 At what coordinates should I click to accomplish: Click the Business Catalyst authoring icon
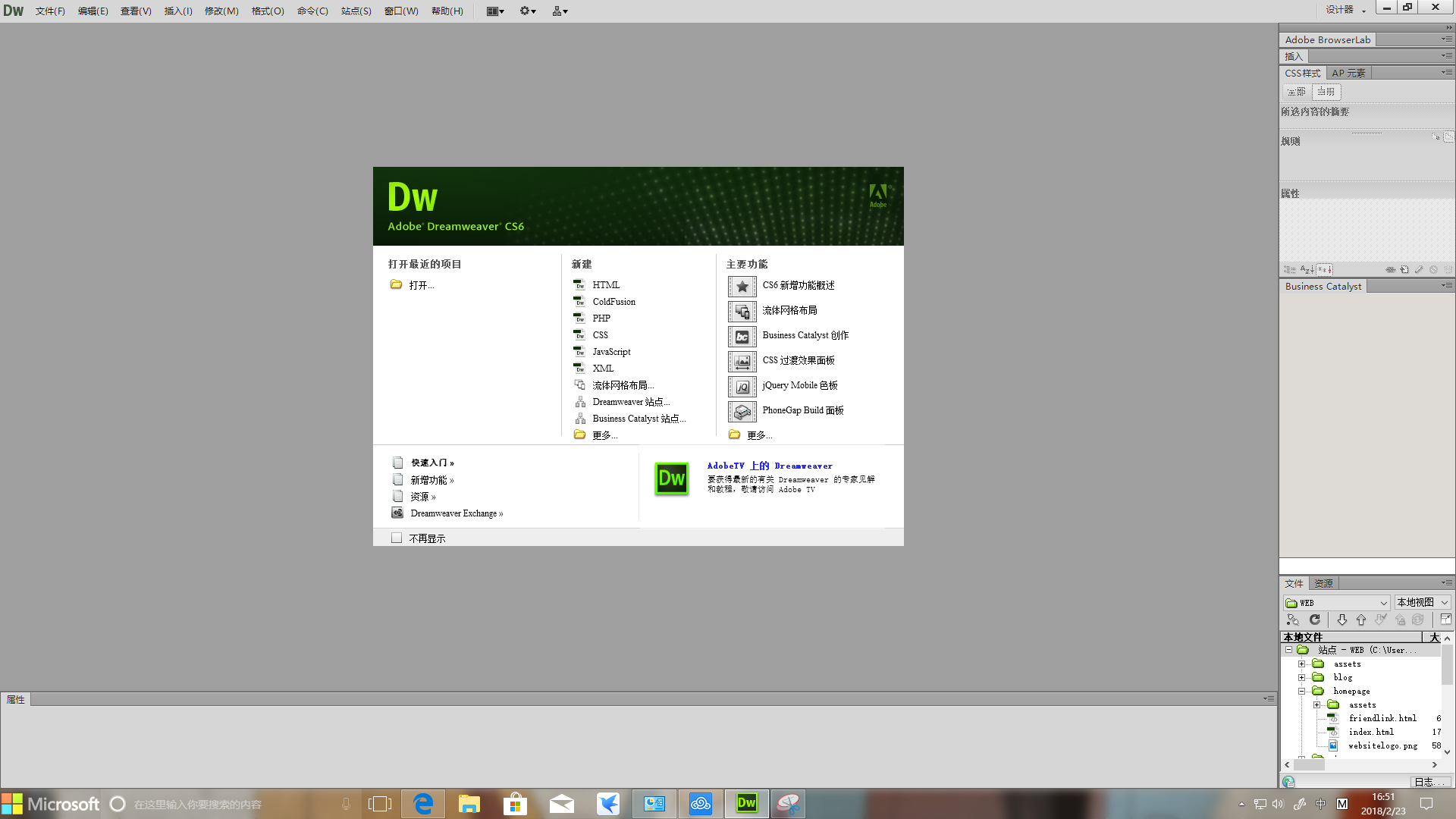click(x=742, y=336)
